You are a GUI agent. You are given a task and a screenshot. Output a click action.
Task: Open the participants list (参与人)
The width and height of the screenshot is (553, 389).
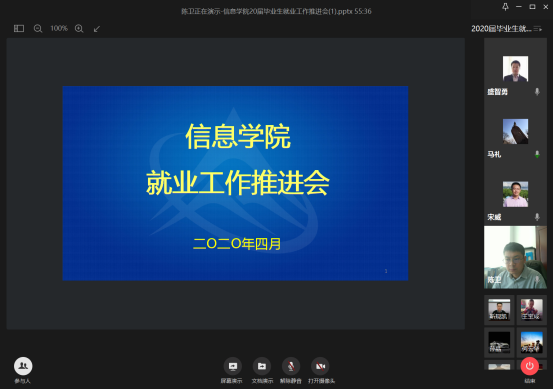point(23,366)
